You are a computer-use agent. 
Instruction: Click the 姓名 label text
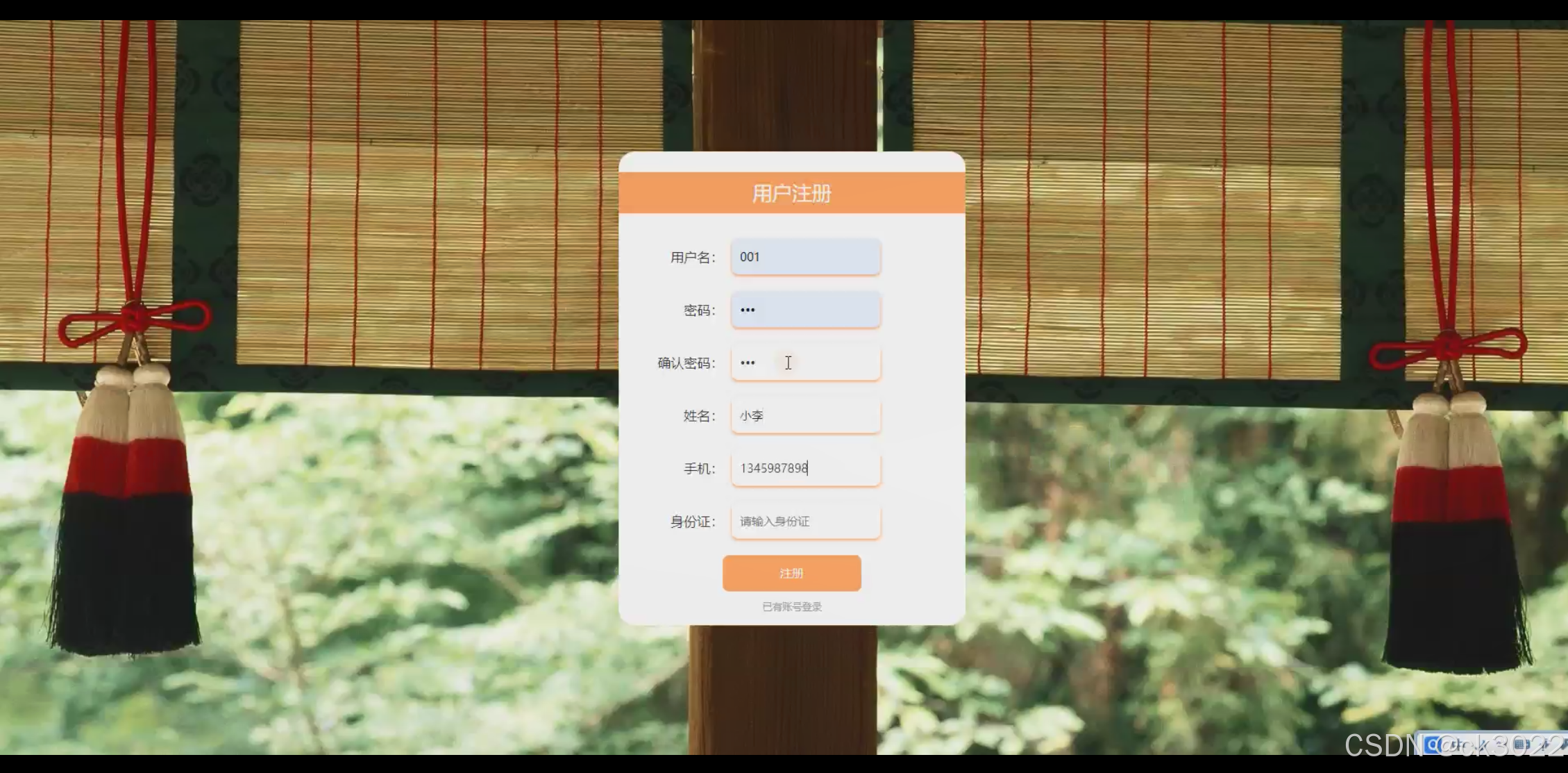point(698,416)
